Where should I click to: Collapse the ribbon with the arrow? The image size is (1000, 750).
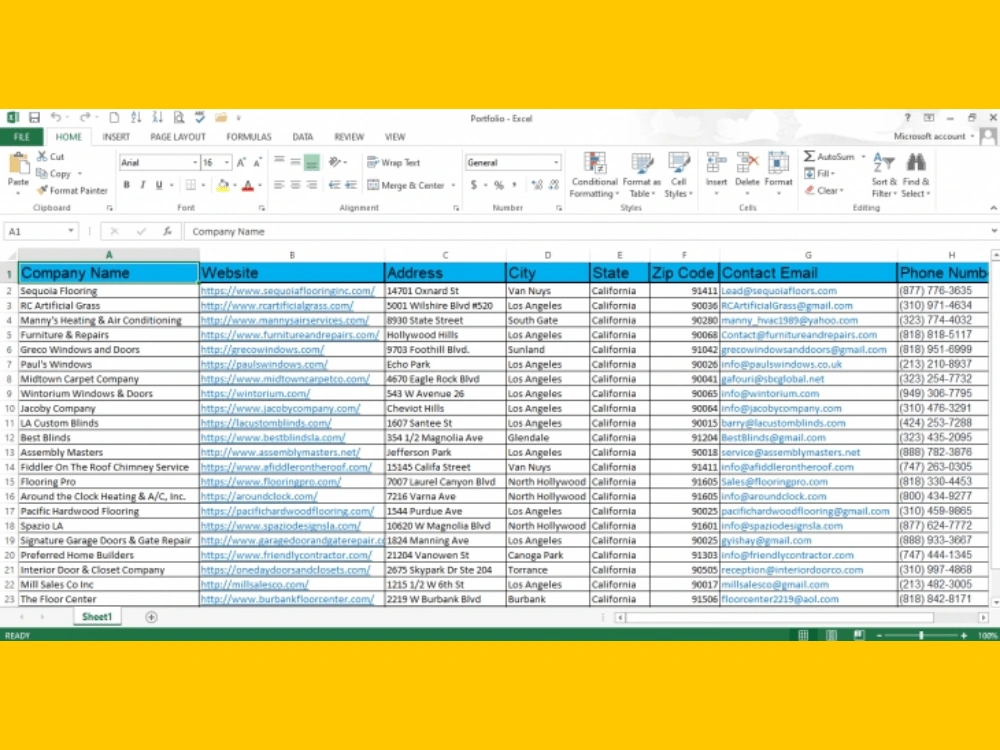pyautogui.click(x=993, y=208)
